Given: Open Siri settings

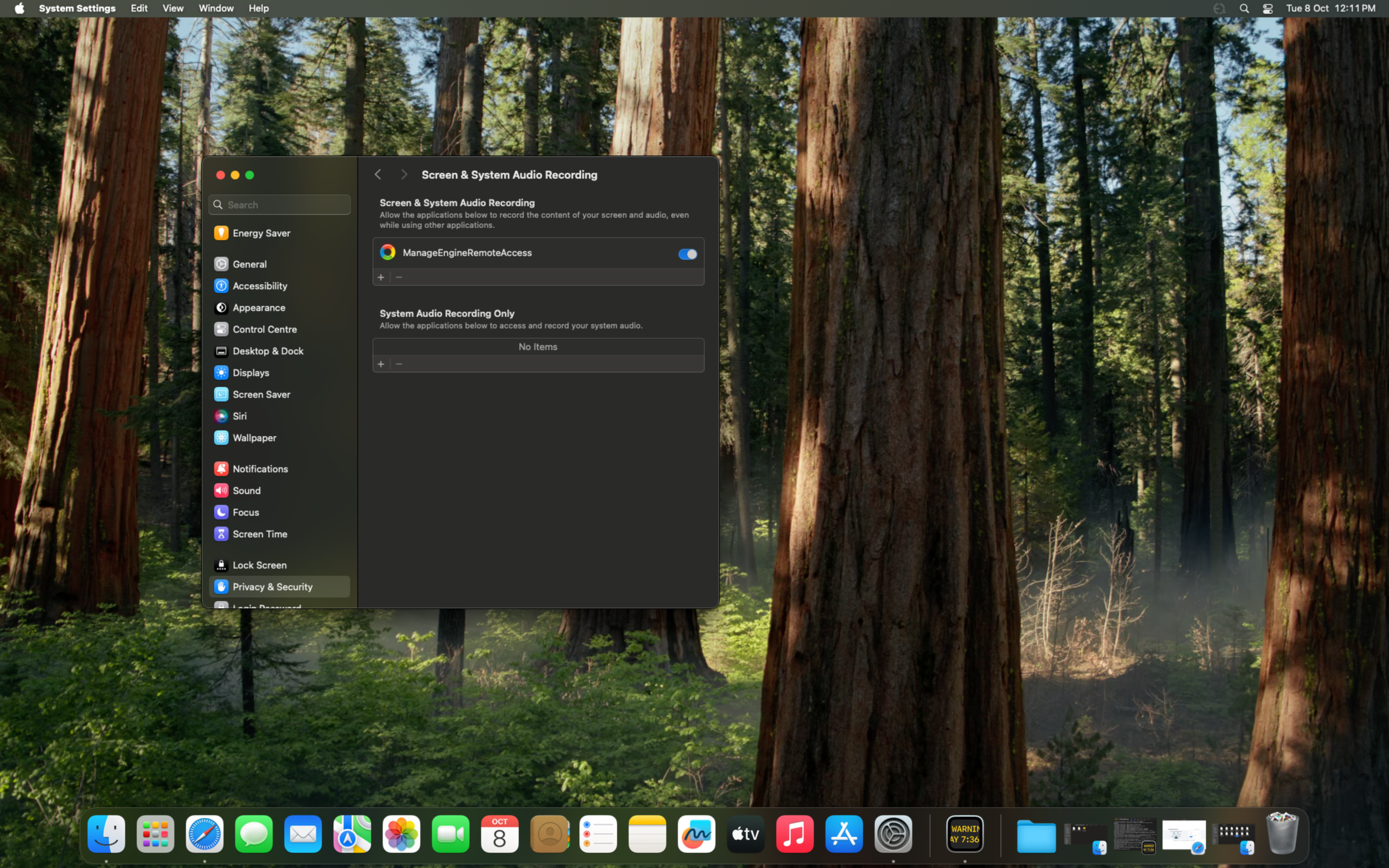Looking at the screenshot, I should tap(239, 416).
